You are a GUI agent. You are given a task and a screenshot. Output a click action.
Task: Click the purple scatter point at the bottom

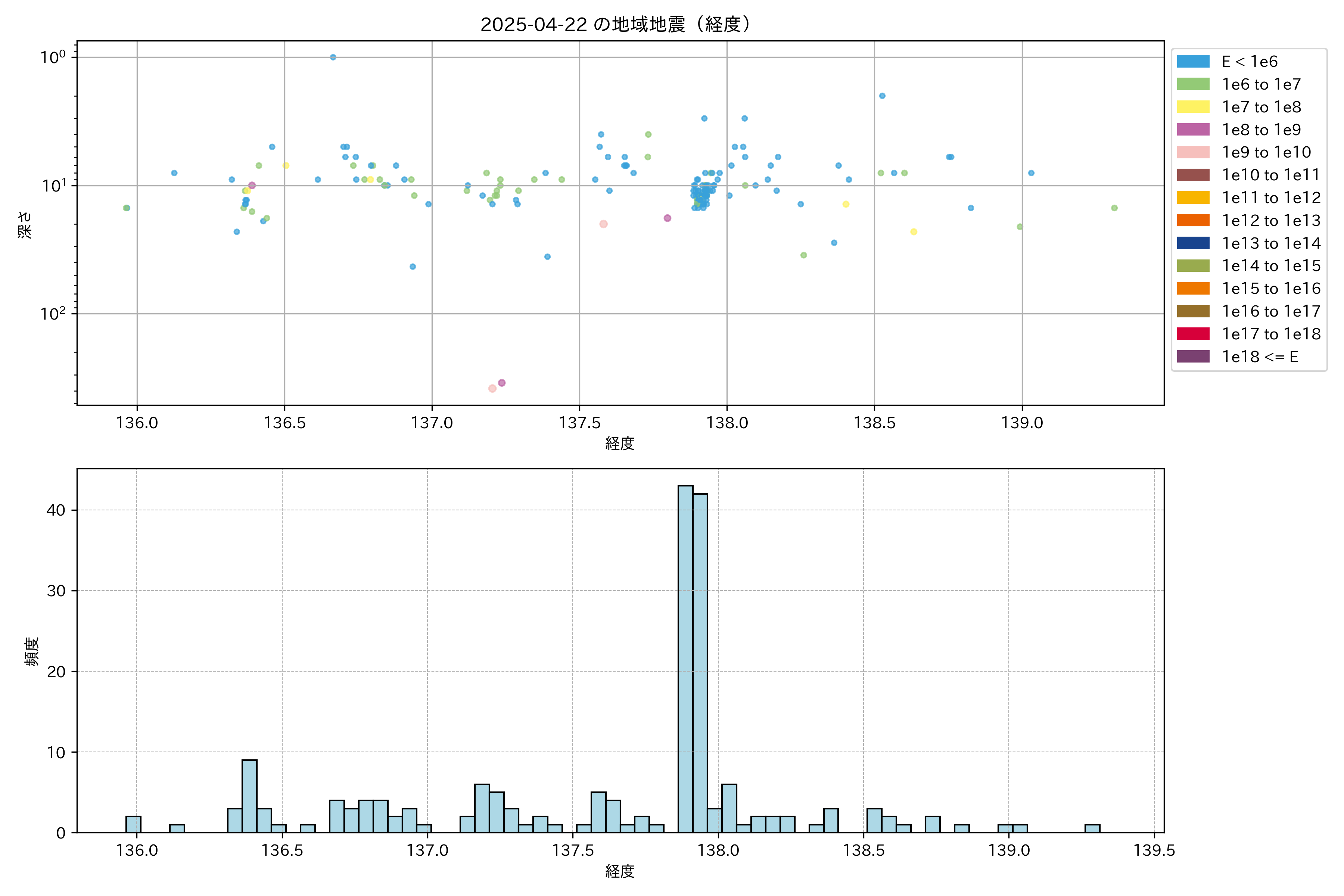pos(502,383)
